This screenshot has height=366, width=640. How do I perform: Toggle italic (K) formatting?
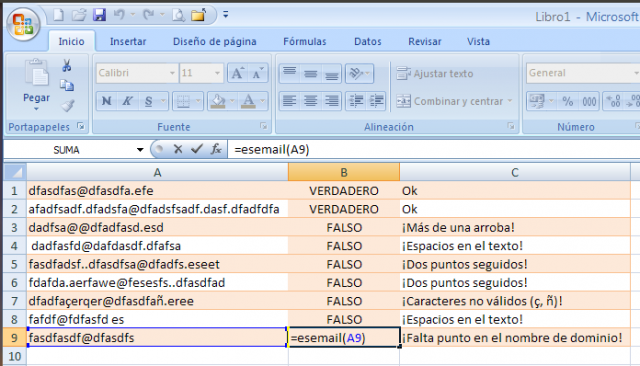(x=127, y=101)
